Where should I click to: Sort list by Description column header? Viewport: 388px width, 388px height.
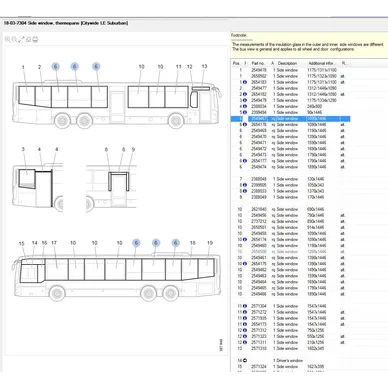pos(287,63)
